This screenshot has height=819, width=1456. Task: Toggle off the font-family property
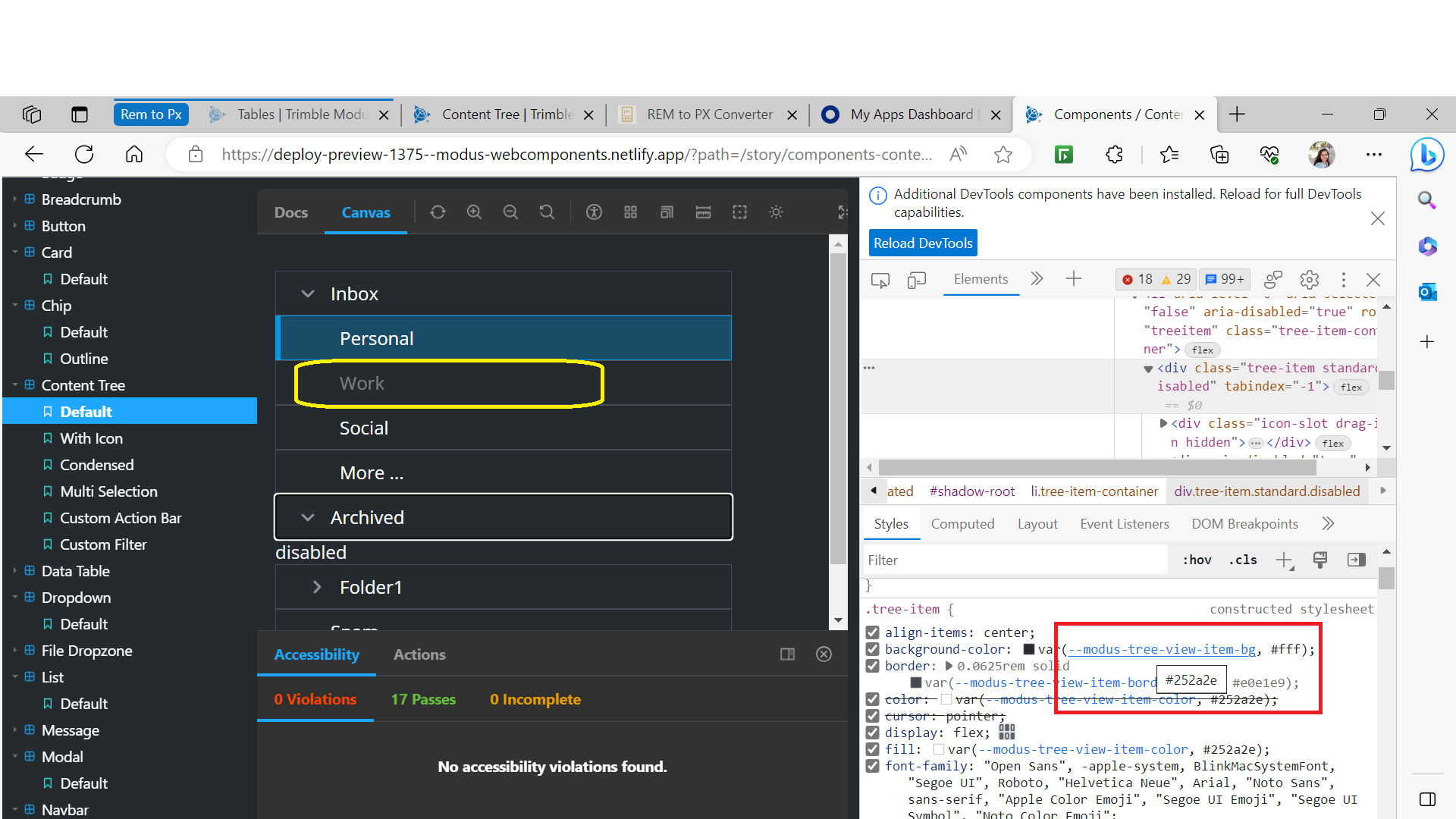point(873,766)
